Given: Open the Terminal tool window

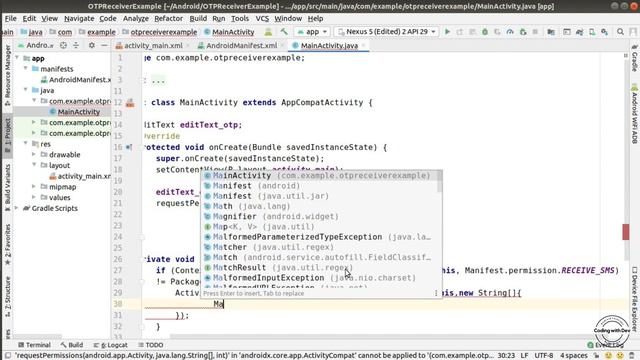Looking at the screenshot, I should pos(34,345).
